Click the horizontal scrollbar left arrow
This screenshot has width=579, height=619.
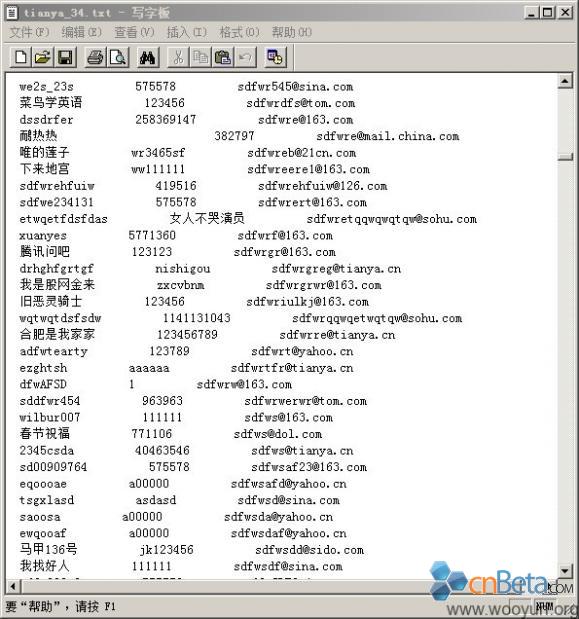13,586
